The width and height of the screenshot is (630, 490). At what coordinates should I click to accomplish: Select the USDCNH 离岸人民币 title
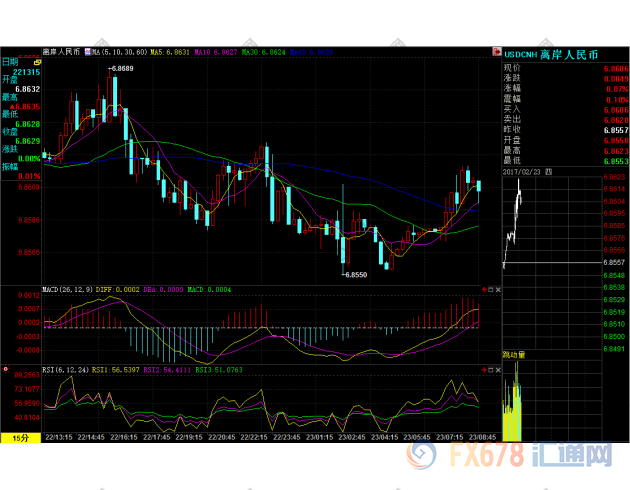(557, 54)
